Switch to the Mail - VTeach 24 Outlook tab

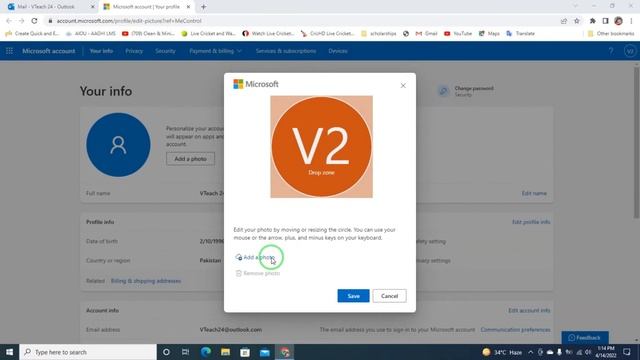pos(46,7)
